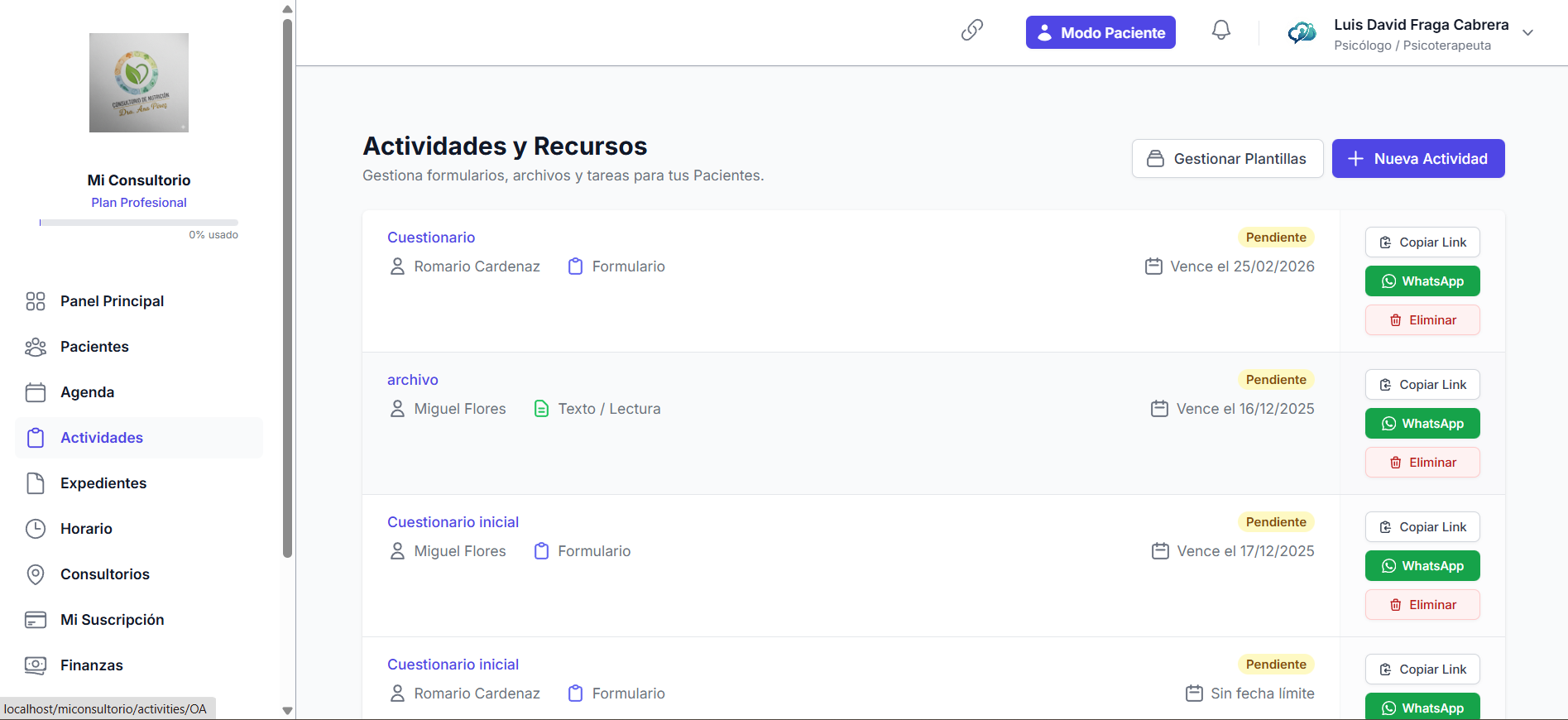Click calendar icon beside Sin fecha límite
The image size is (1568, 720).
(x=1194, y=694)
